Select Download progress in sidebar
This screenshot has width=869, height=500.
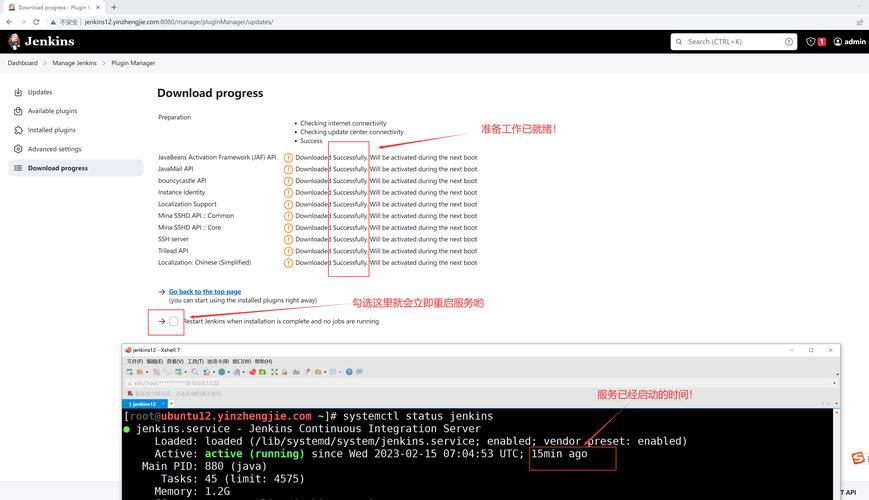point(75,168)
